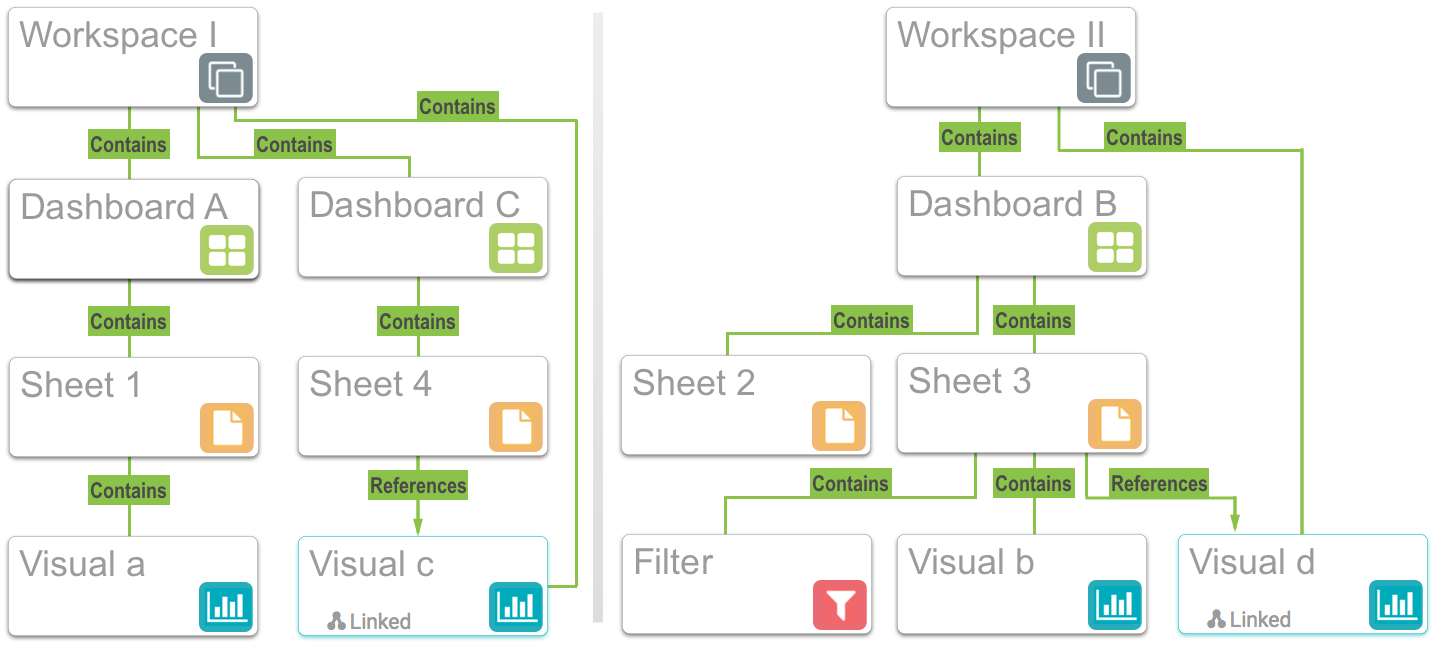Click the Contains label between Dashboard B and Sheet 2
This screenshot has width=1437, height=646.
click(871, 321)
